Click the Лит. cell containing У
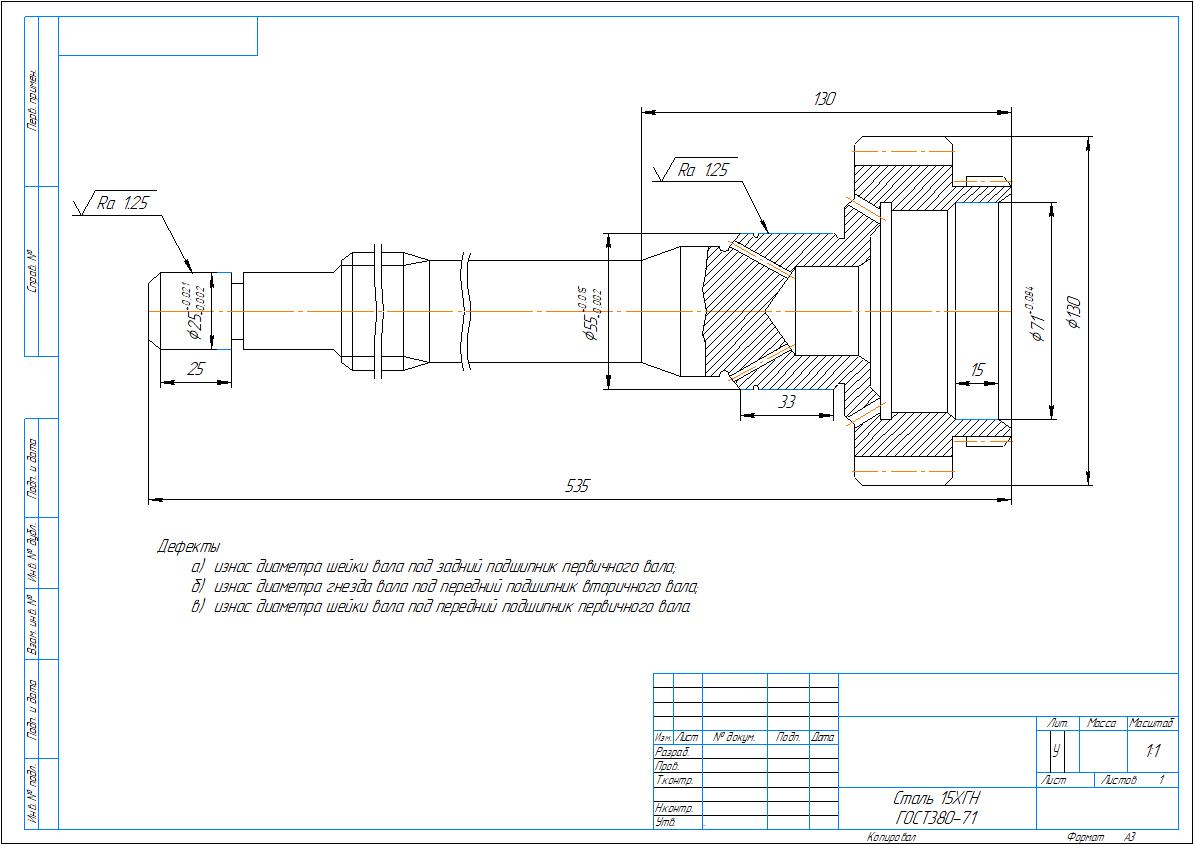Screen dimensions: 1194x846 1058,751
